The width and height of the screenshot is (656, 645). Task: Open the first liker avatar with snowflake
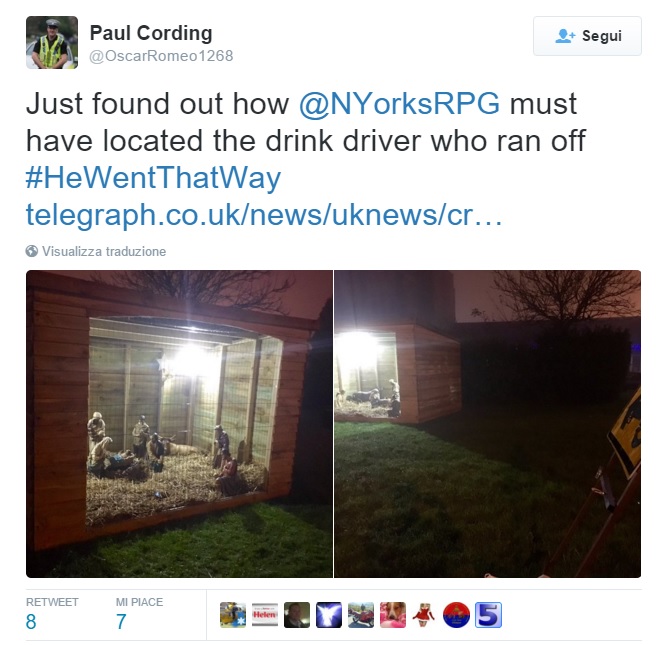(233, 615)
